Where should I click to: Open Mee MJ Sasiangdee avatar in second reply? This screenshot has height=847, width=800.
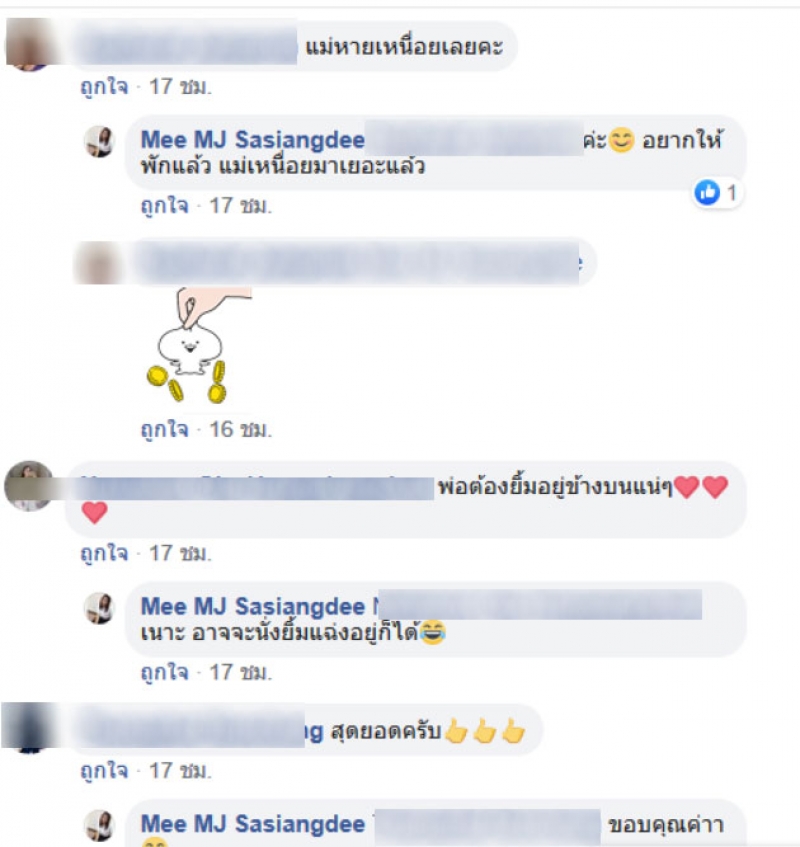pos(99,608)
